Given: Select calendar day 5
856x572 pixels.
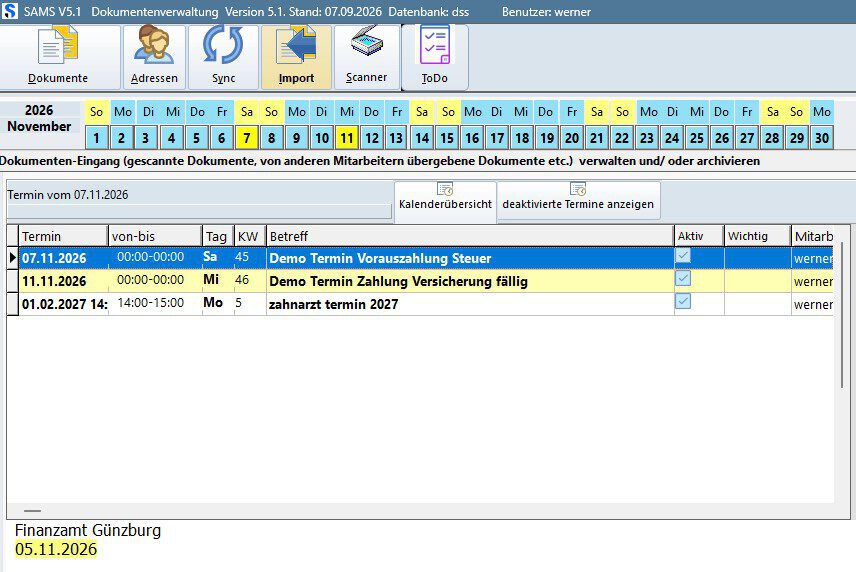Looking at the screenshot, I should 197,138.
